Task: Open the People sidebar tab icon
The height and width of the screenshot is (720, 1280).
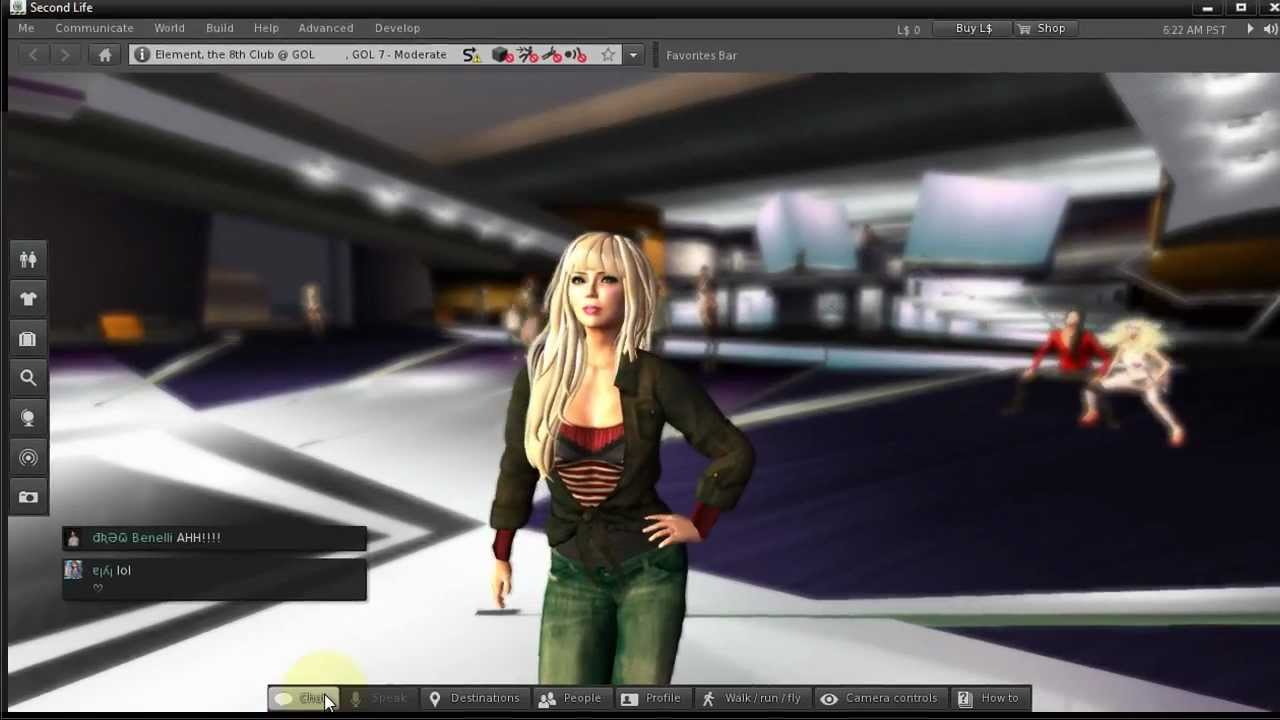Action: (x=28, y=259)
